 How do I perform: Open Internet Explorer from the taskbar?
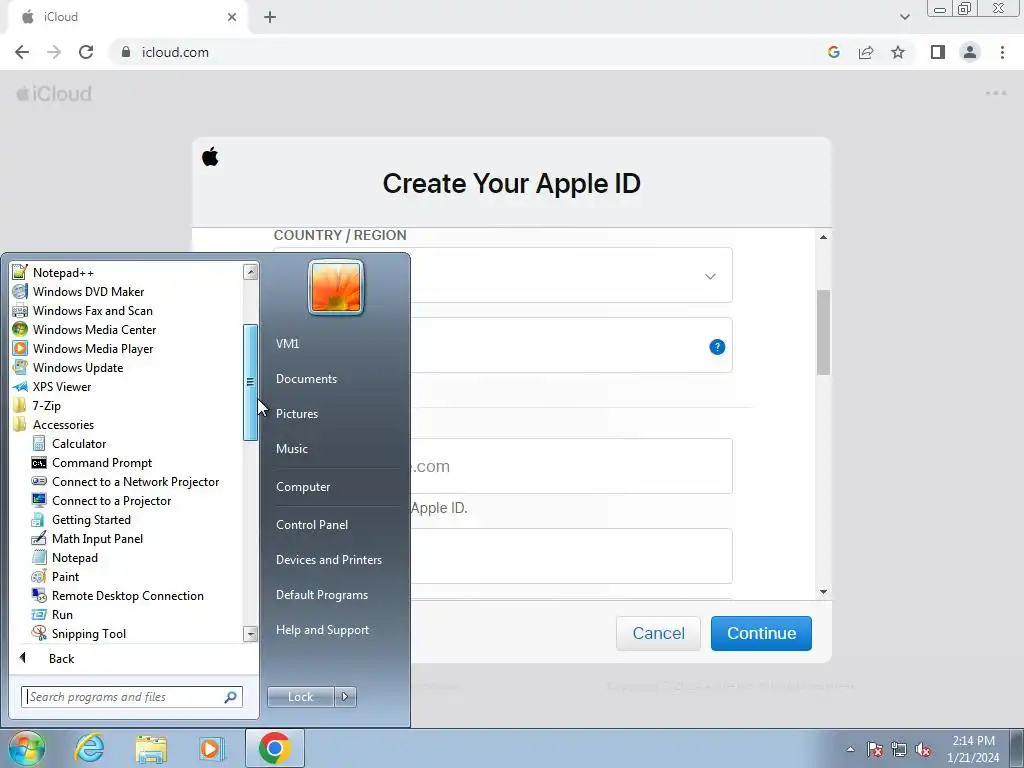(x=89, y=748)
